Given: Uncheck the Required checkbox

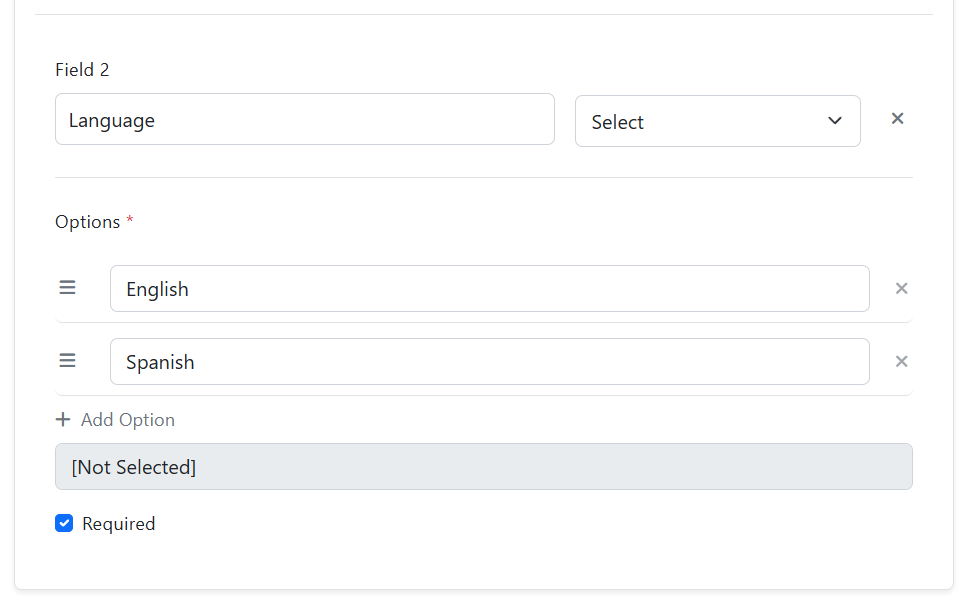Looking at the screenshot, I should pos(64,523).
